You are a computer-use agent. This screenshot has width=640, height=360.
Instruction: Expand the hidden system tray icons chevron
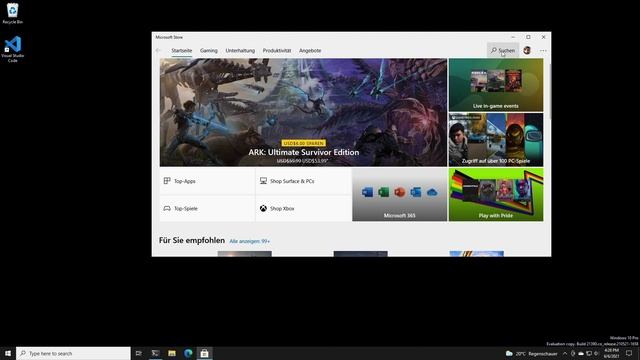[565, 353]
